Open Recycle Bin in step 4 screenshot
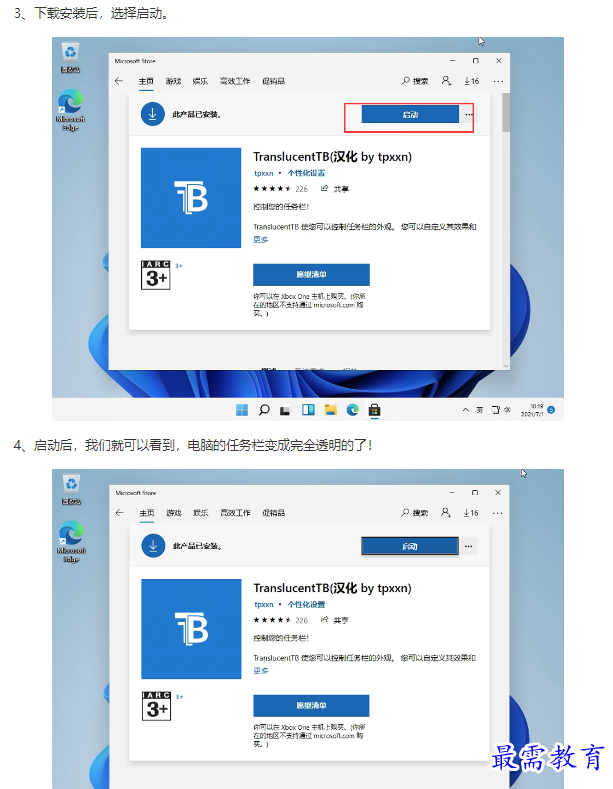This screenshot has height=789, width=613. coord(71,490)
